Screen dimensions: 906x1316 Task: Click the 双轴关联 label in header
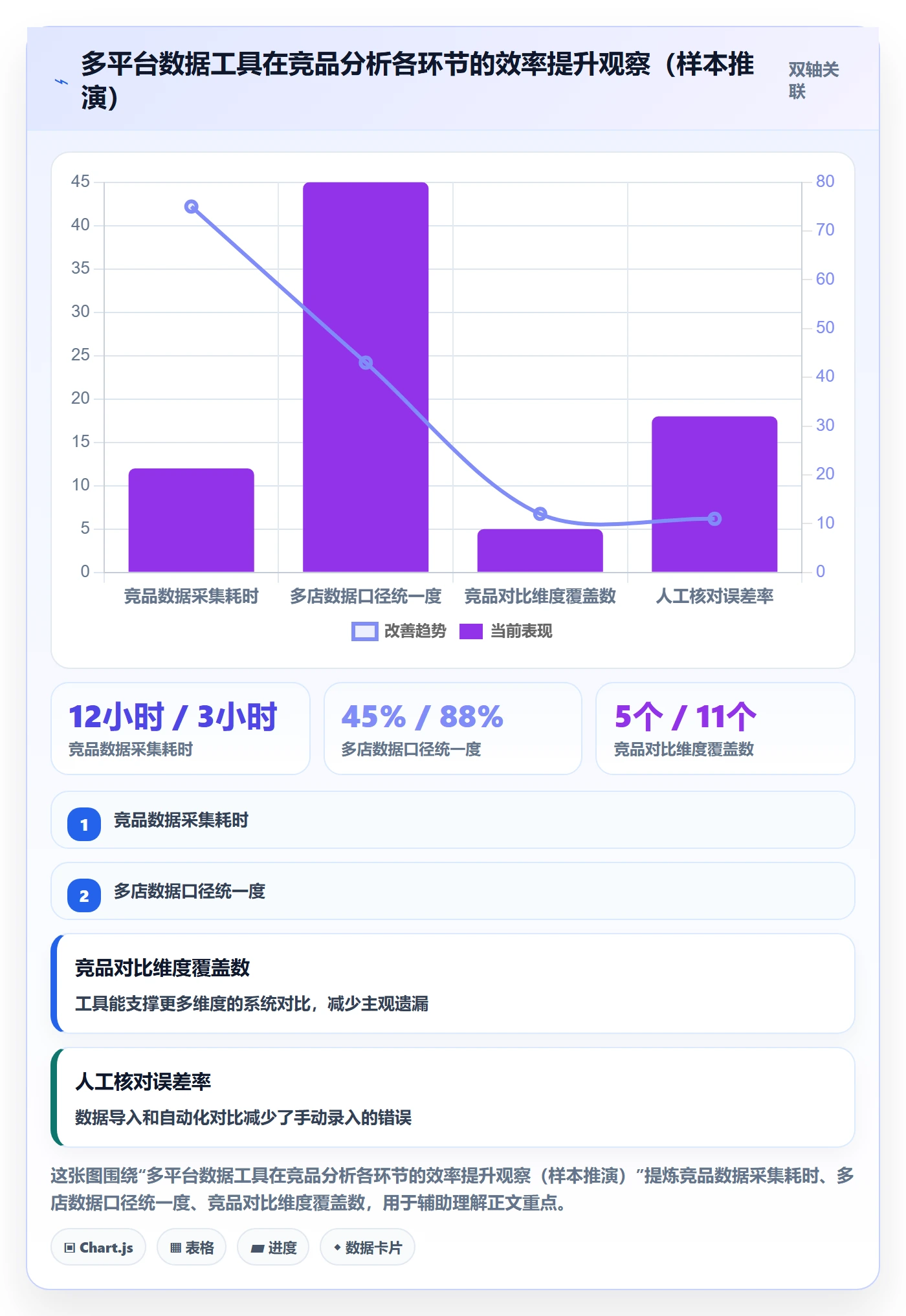coord(813,80)
